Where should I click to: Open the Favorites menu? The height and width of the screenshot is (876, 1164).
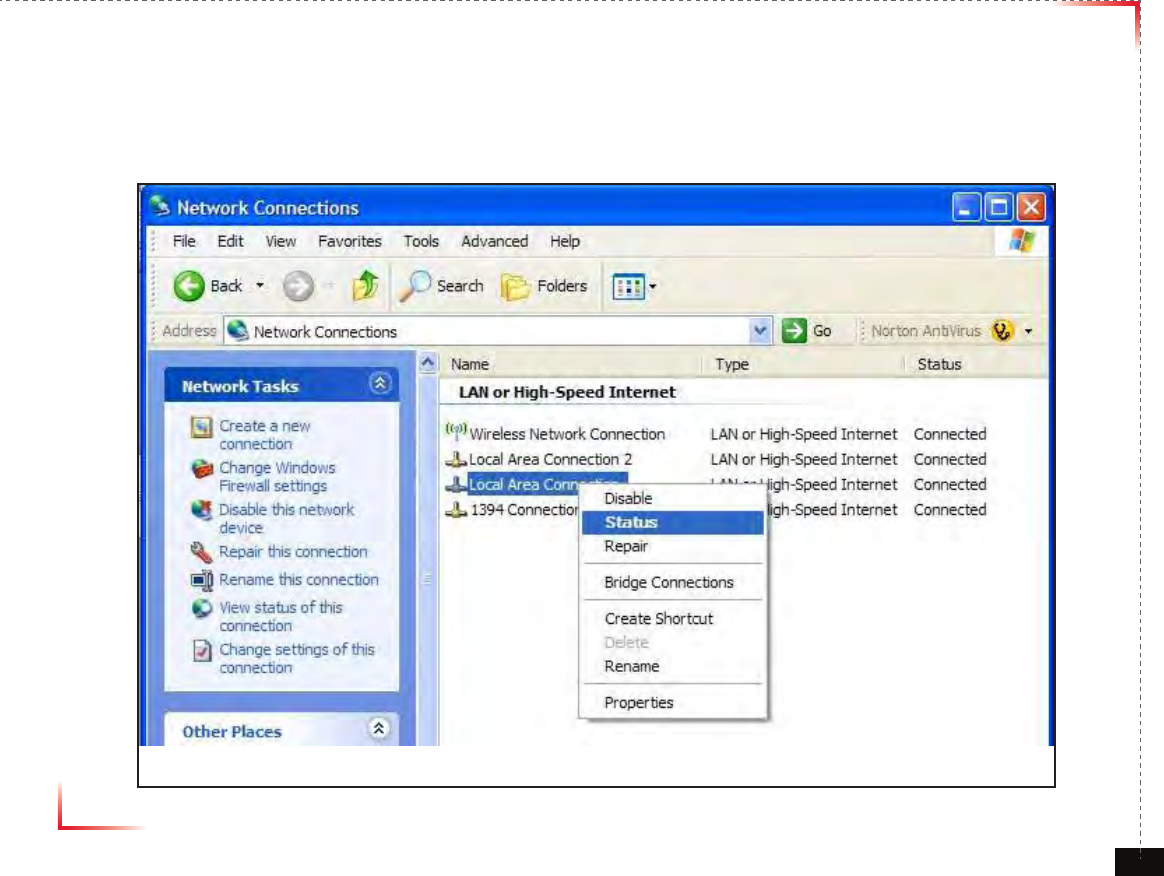[350, 241]
